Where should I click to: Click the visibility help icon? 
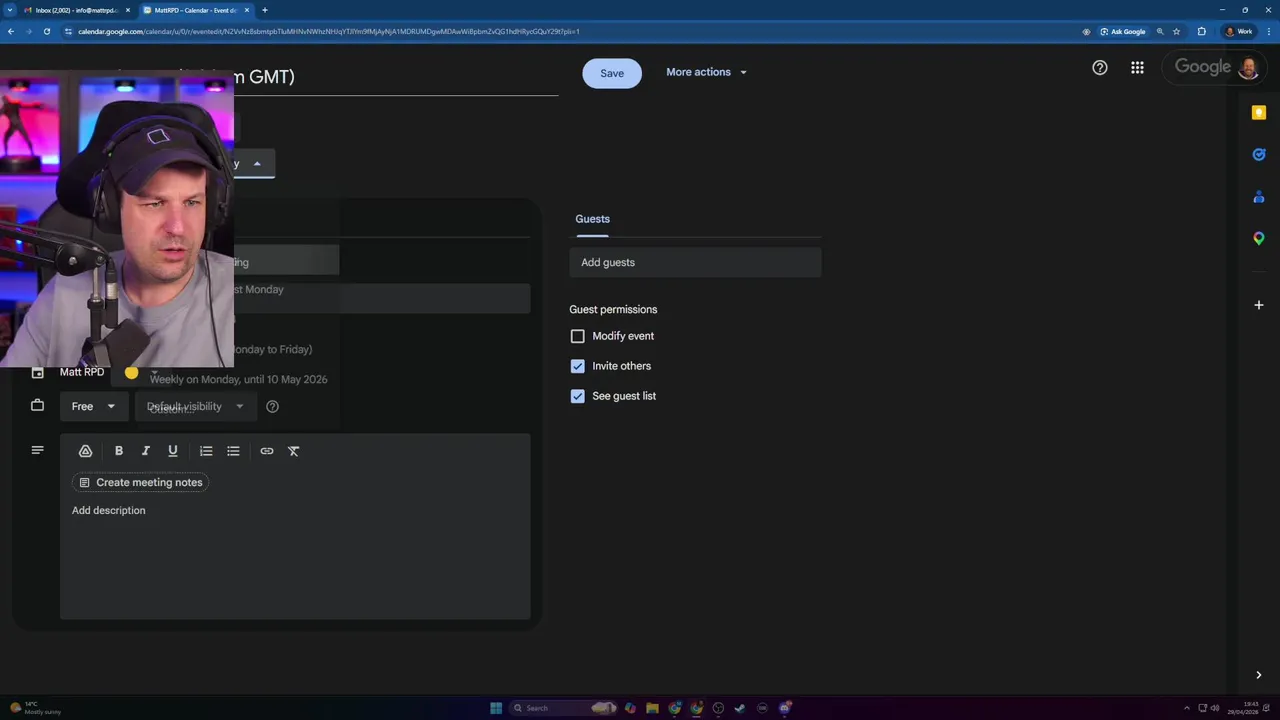(272, 407)
